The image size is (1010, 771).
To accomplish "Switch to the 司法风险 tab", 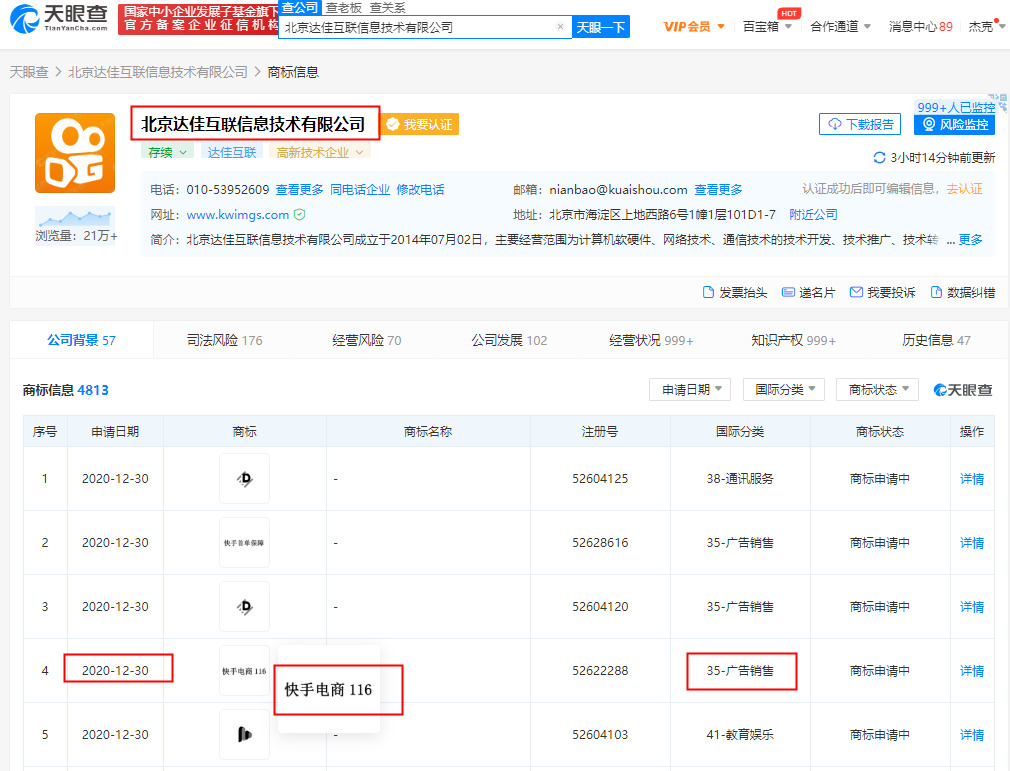I will [x=224, y=340].
